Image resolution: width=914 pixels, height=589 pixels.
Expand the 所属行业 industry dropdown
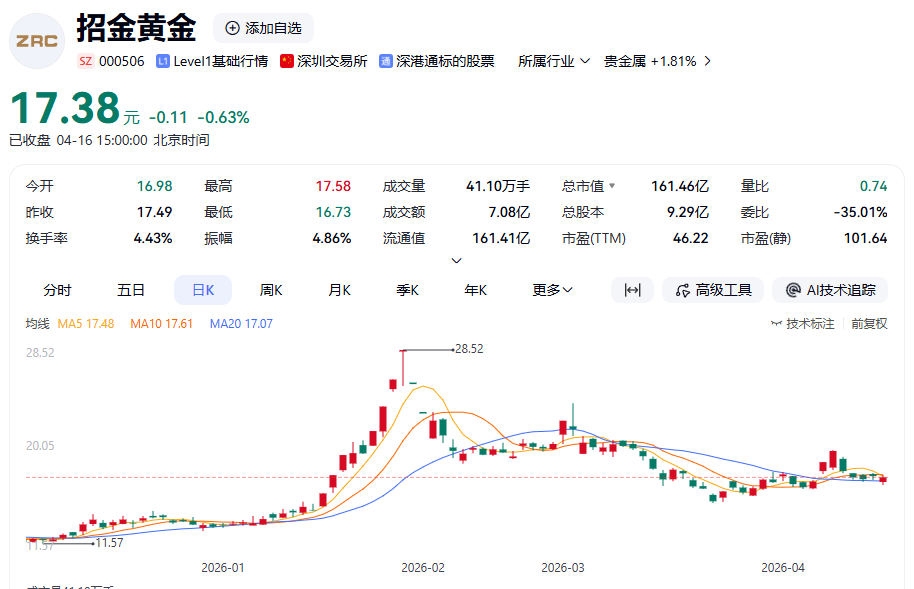(554, 61)
